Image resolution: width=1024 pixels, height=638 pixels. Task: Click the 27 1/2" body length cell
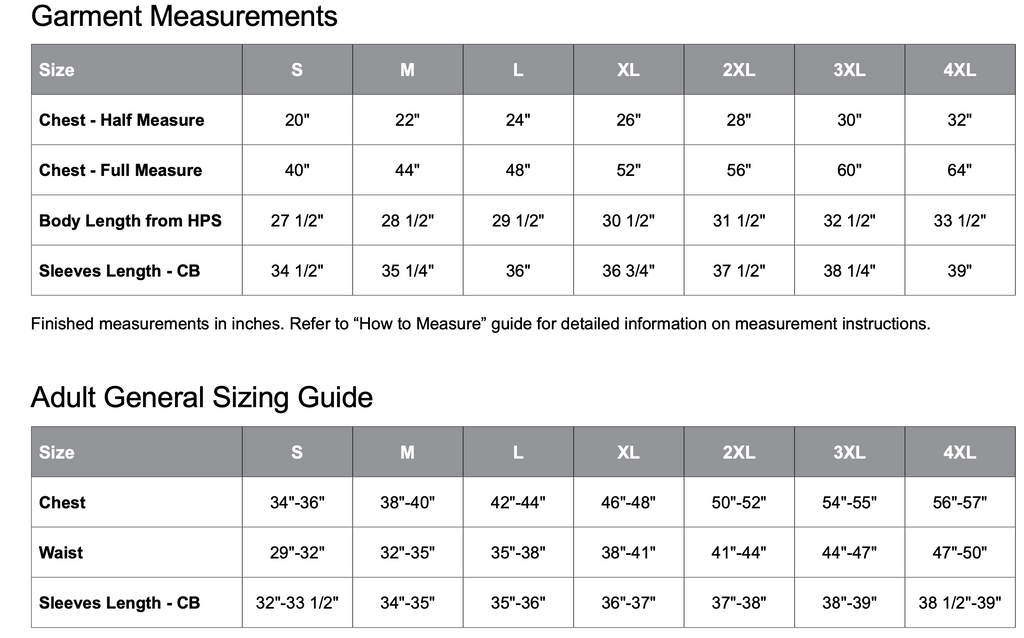[x=297, y=221]
